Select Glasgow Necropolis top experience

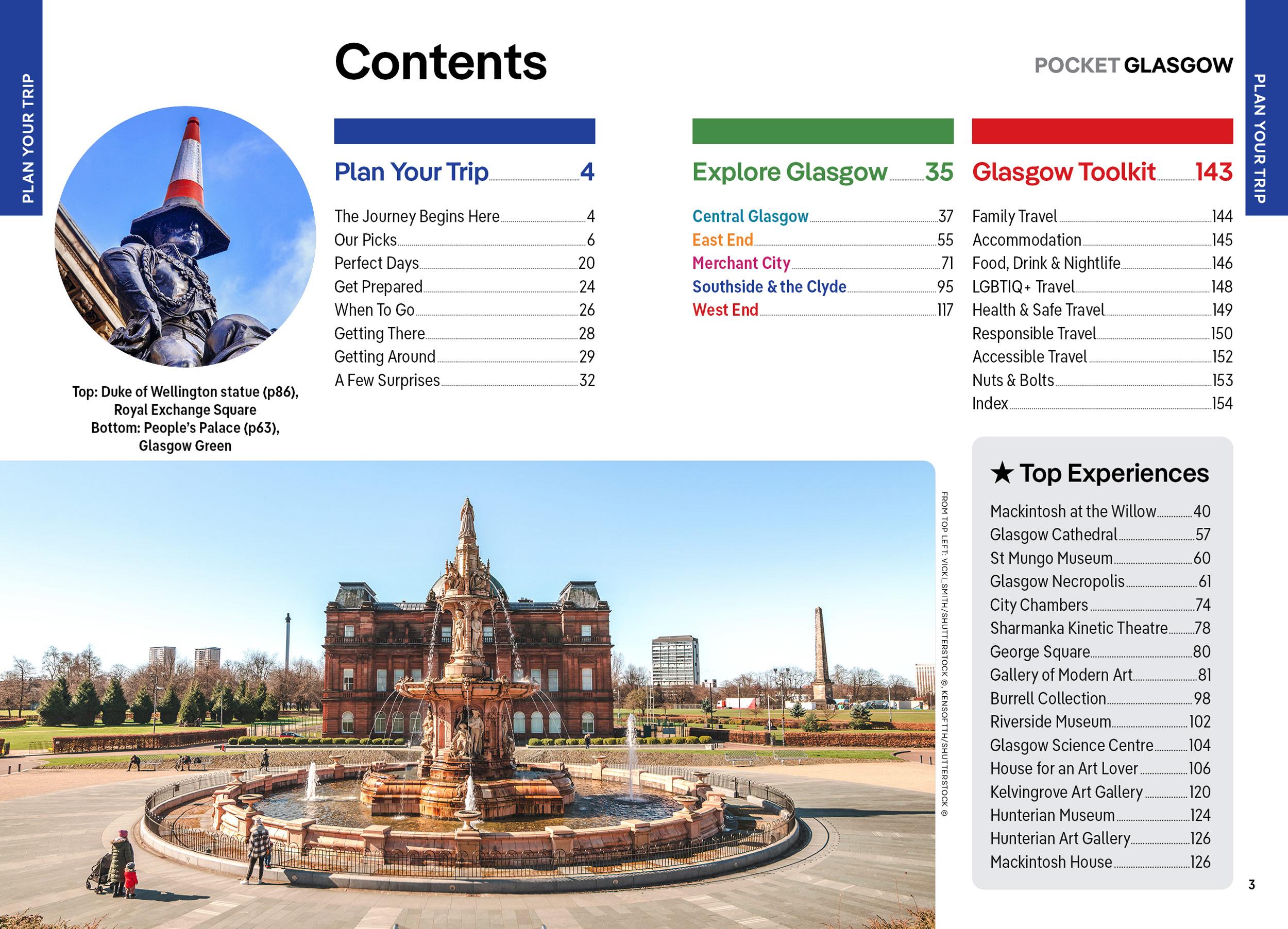[x=1054, y=582]
